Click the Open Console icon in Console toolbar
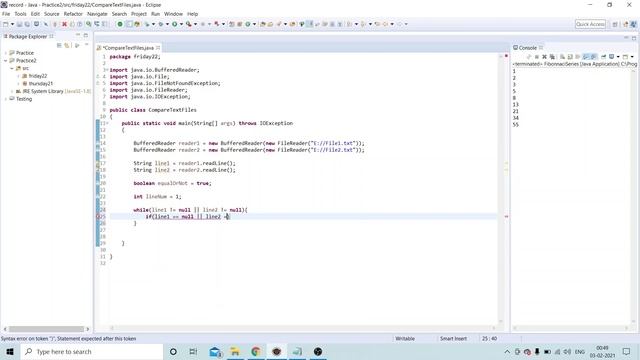 click(x=625, y=57)
